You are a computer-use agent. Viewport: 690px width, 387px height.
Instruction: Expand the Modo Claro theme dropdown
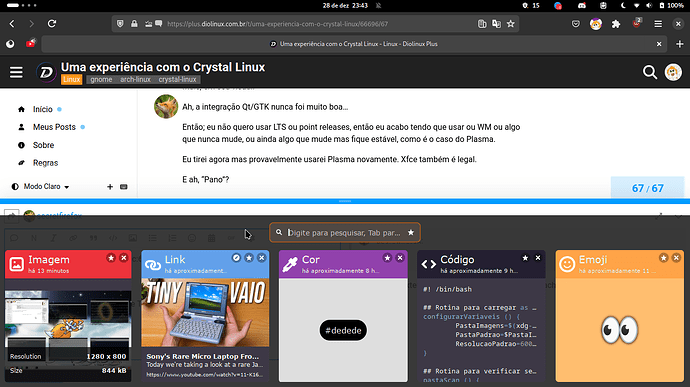tap(40, 187)
